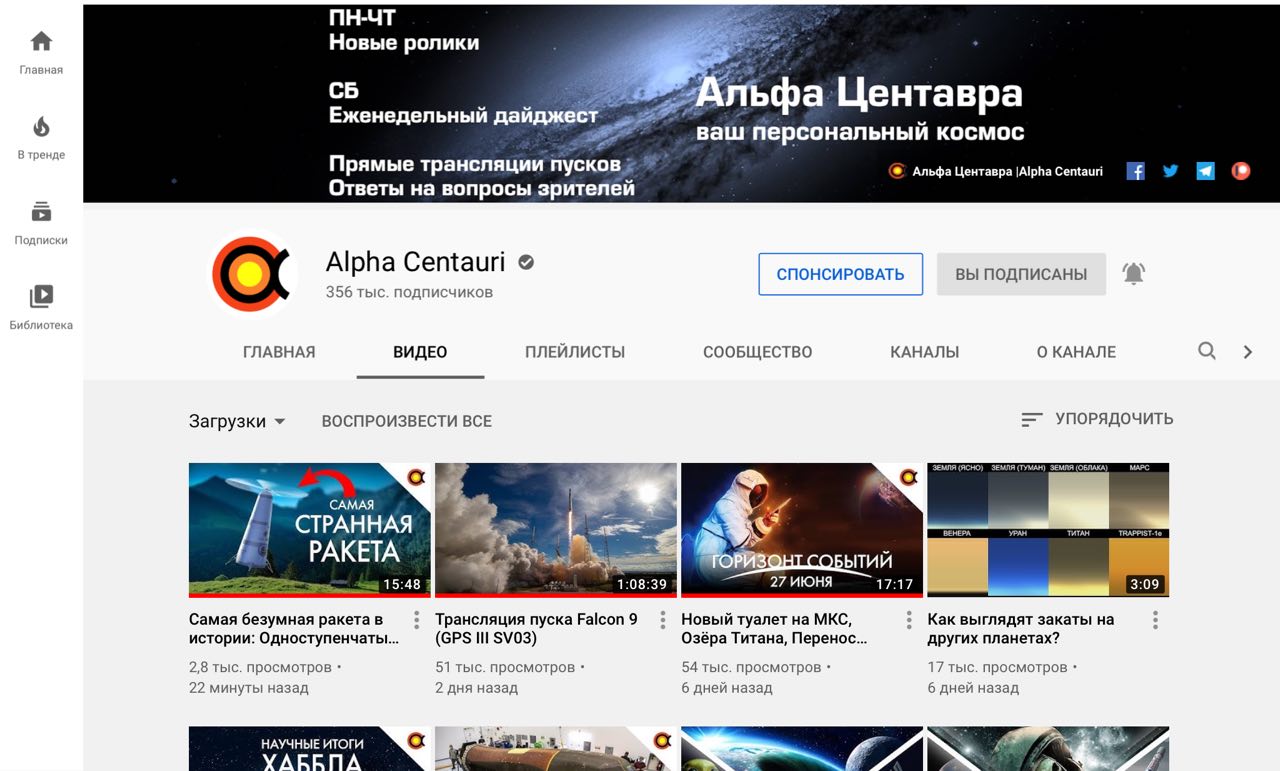Open the О канале tab
The height and width of the screenshot is (771, 1280).
pos(1076,352)
